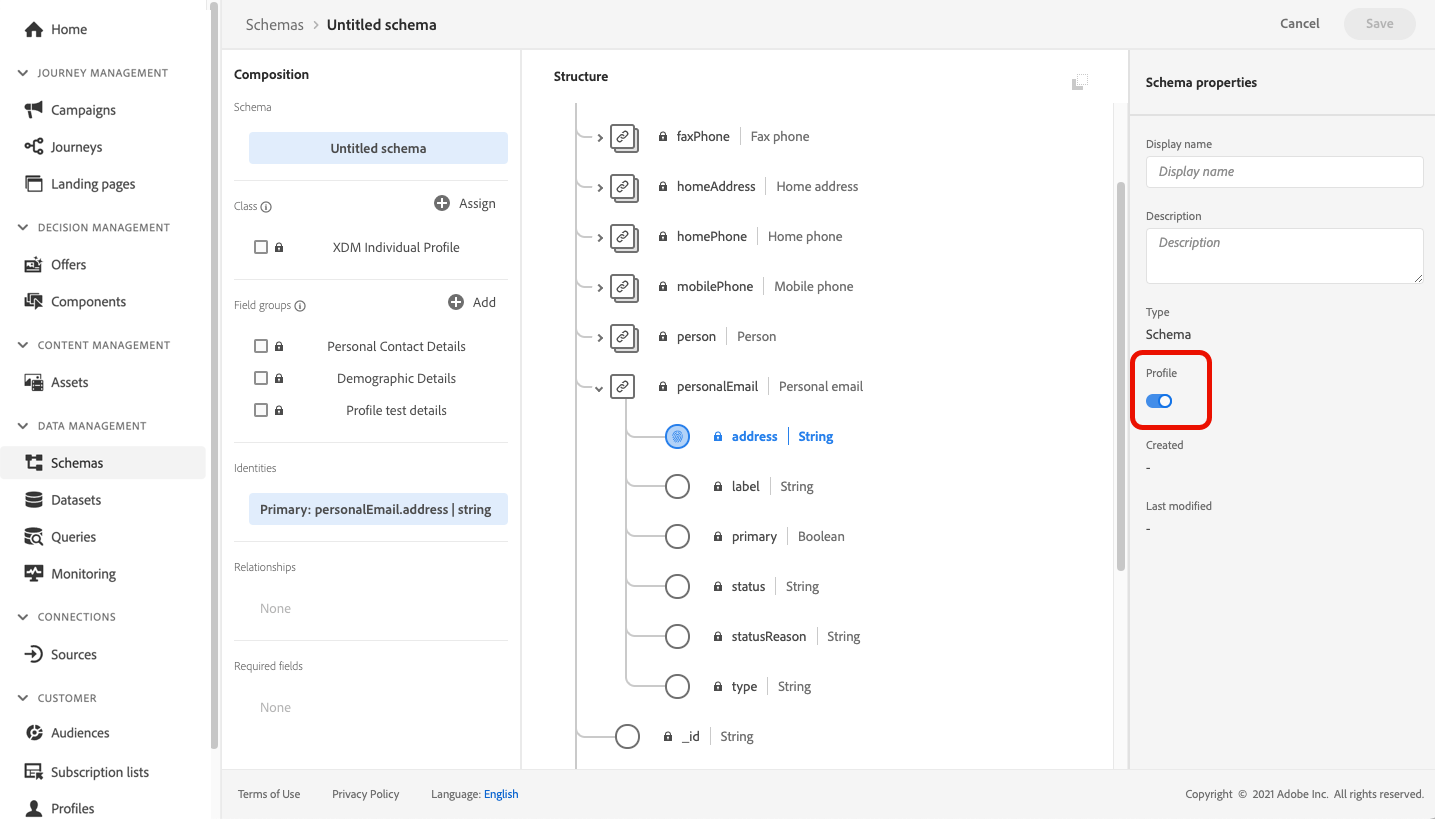Collapse the Journey Management sidebar section
Image resolution: width=1435 pixels, height=819 pixels.
[23, 73]
